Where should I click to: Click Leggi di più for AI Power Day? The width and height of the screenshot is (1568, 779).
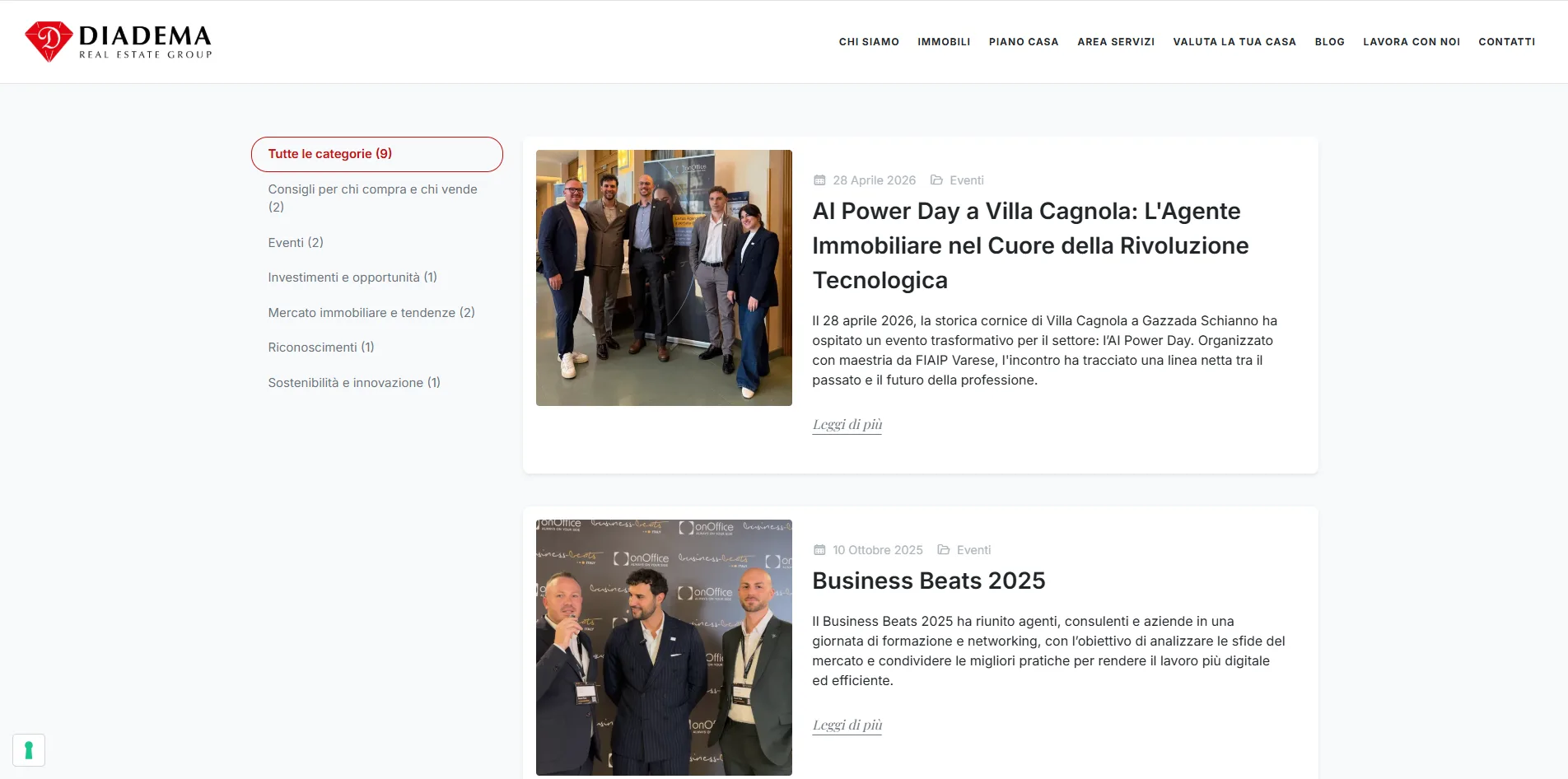coord(847,425)
